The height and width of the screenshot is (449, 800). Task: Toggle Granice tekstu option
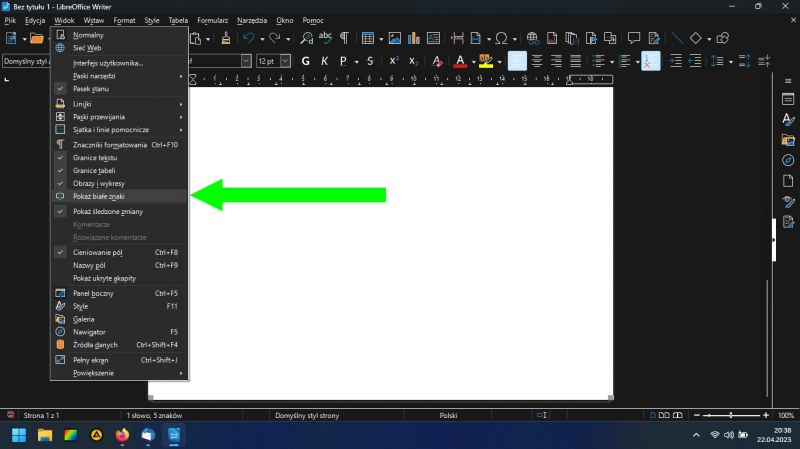[119, 158]
